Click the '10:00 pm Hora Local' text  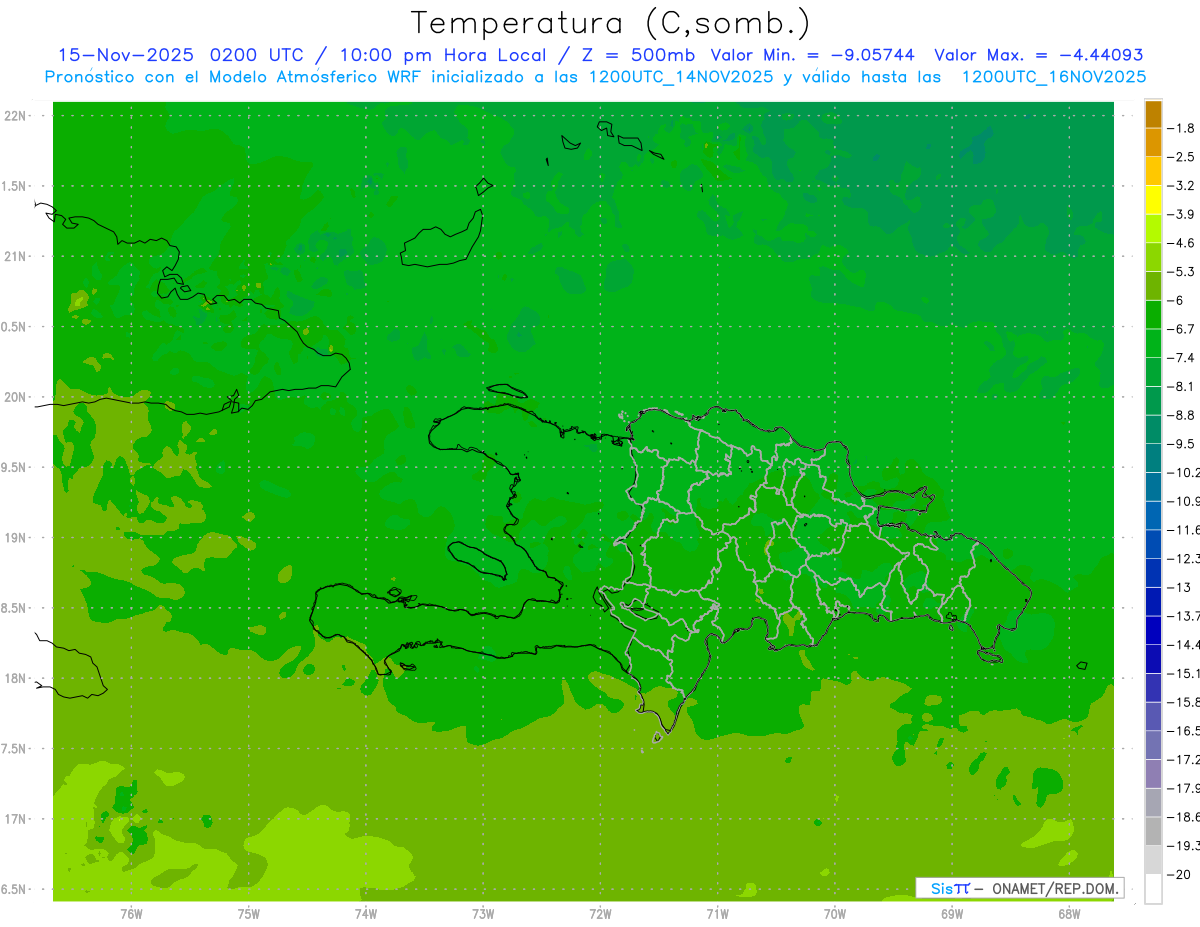(441, 56)
